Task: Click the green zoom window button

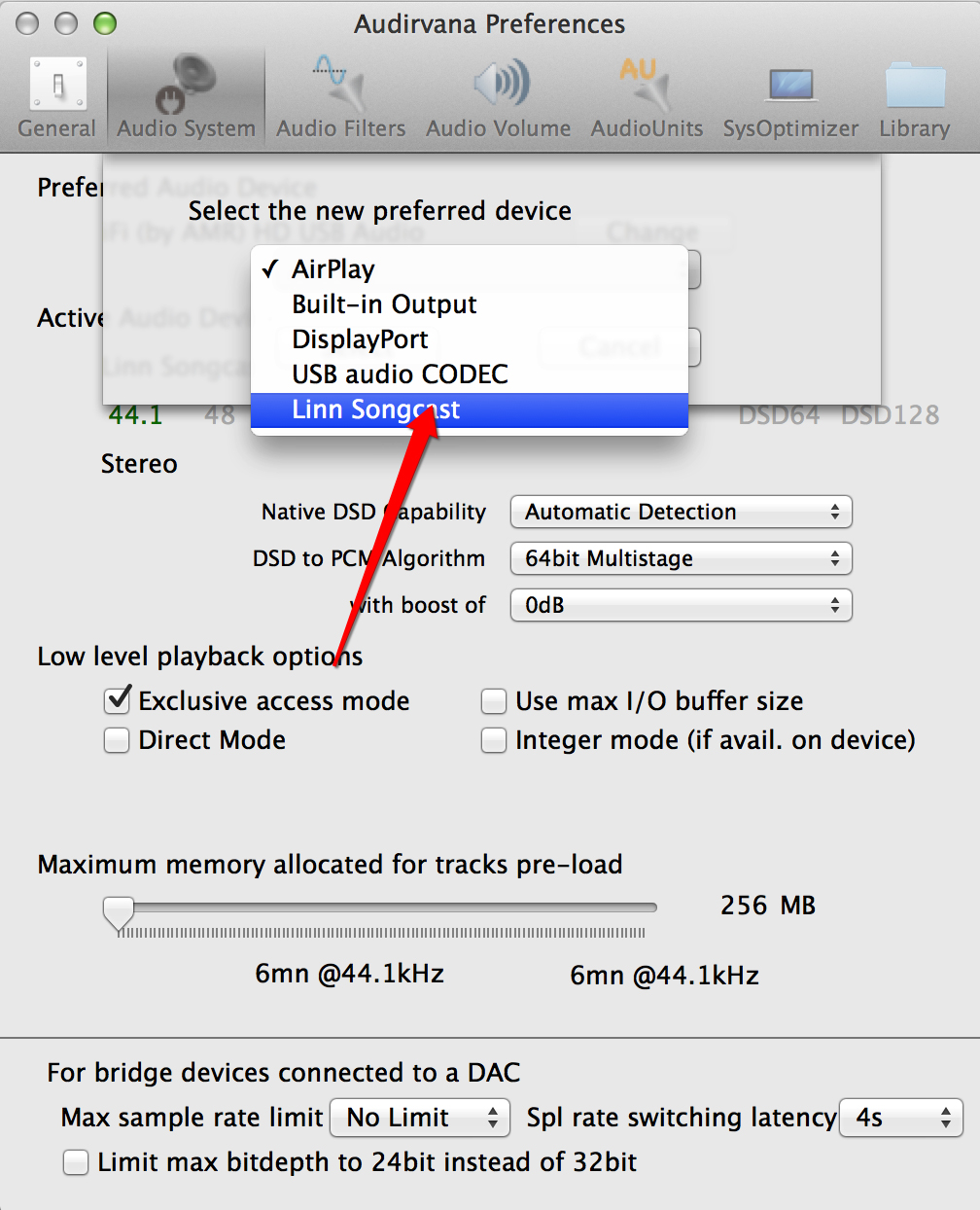Action: (104, 23)
